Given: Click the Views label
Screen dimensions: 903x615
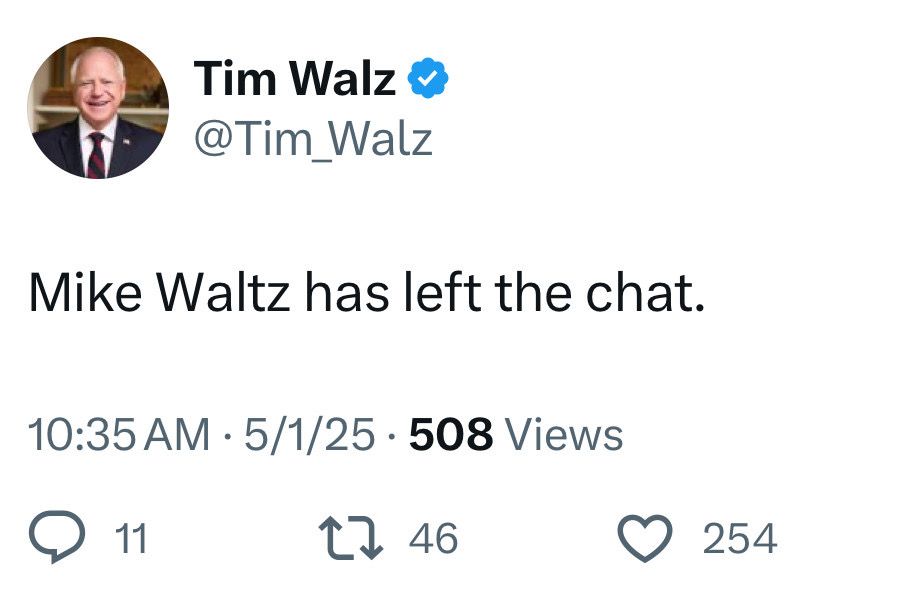Looking at the screenshot, I should [564, 434].
